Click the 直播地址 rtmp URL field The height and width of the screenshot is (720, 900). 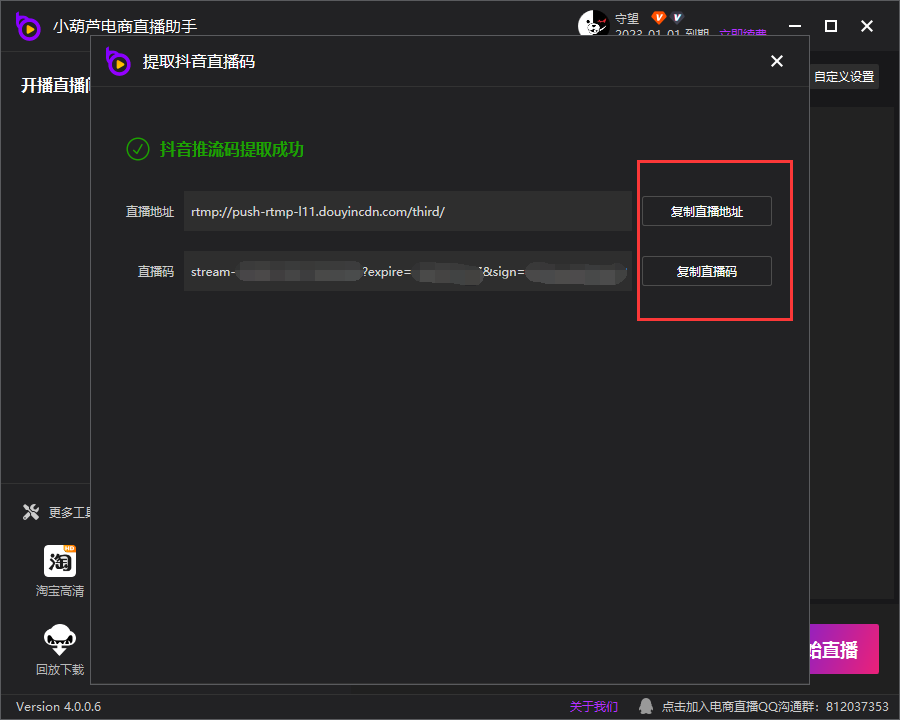tap(407, 212)
